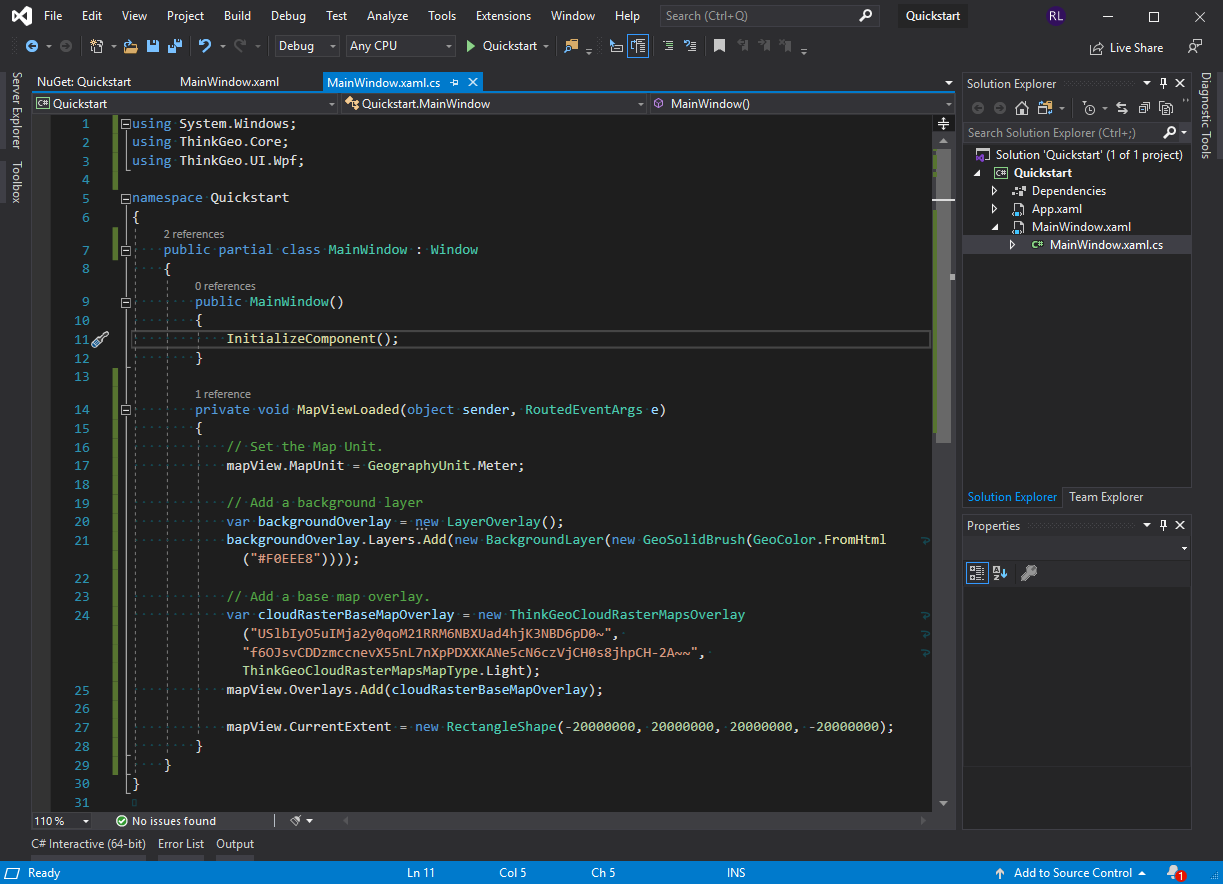
Task: Click the split editor icon above the scrollbar
Action: point(942,123)
